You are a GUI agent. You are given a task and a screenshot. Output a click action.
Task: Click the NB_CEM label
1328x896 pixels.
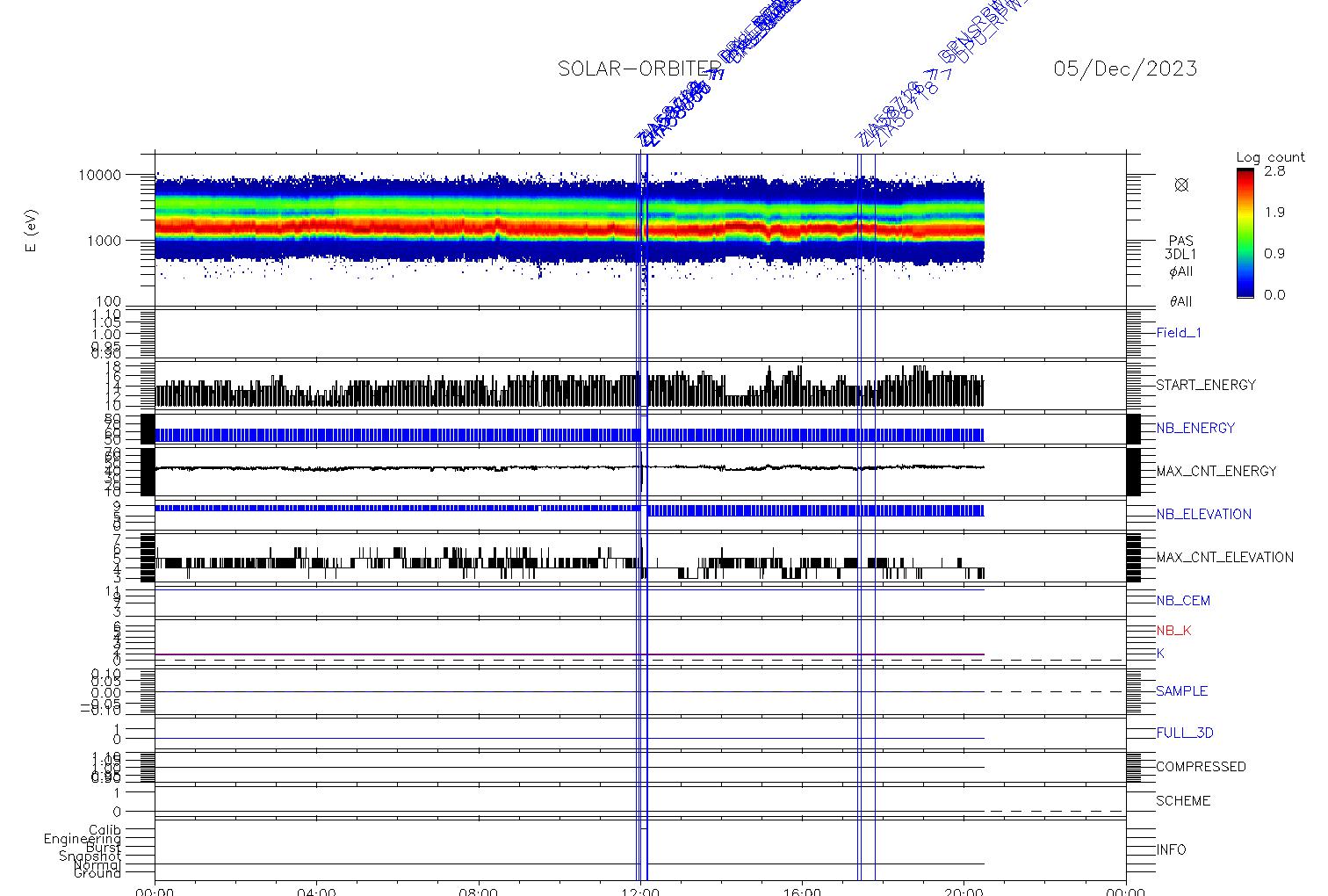click(x=1183, y=601)
